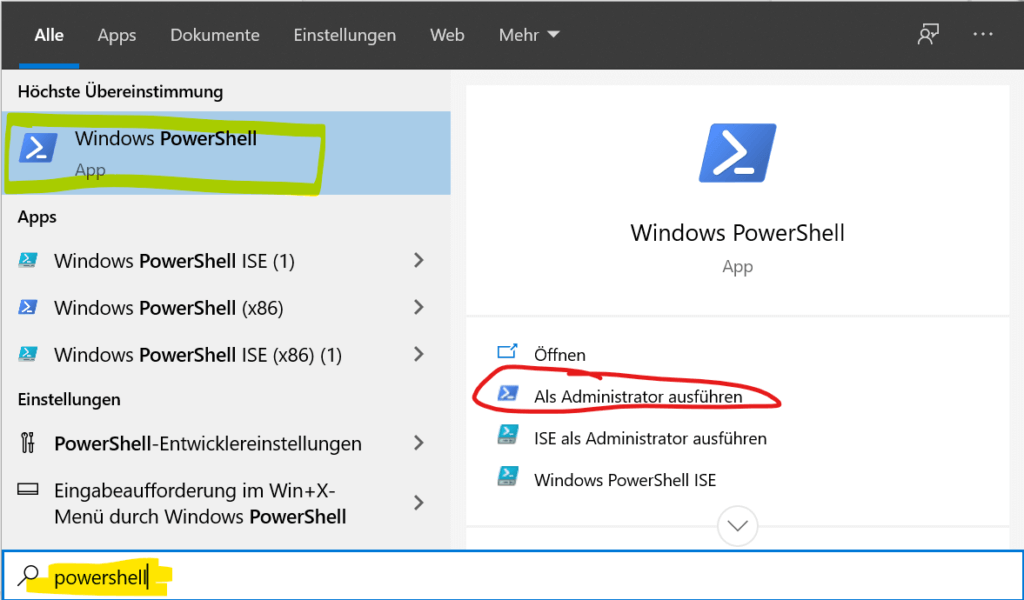Viewport: 1024px width, 600px height.
Task: Select ISE als Administrator ausführen
Action: tap(650, 438)
